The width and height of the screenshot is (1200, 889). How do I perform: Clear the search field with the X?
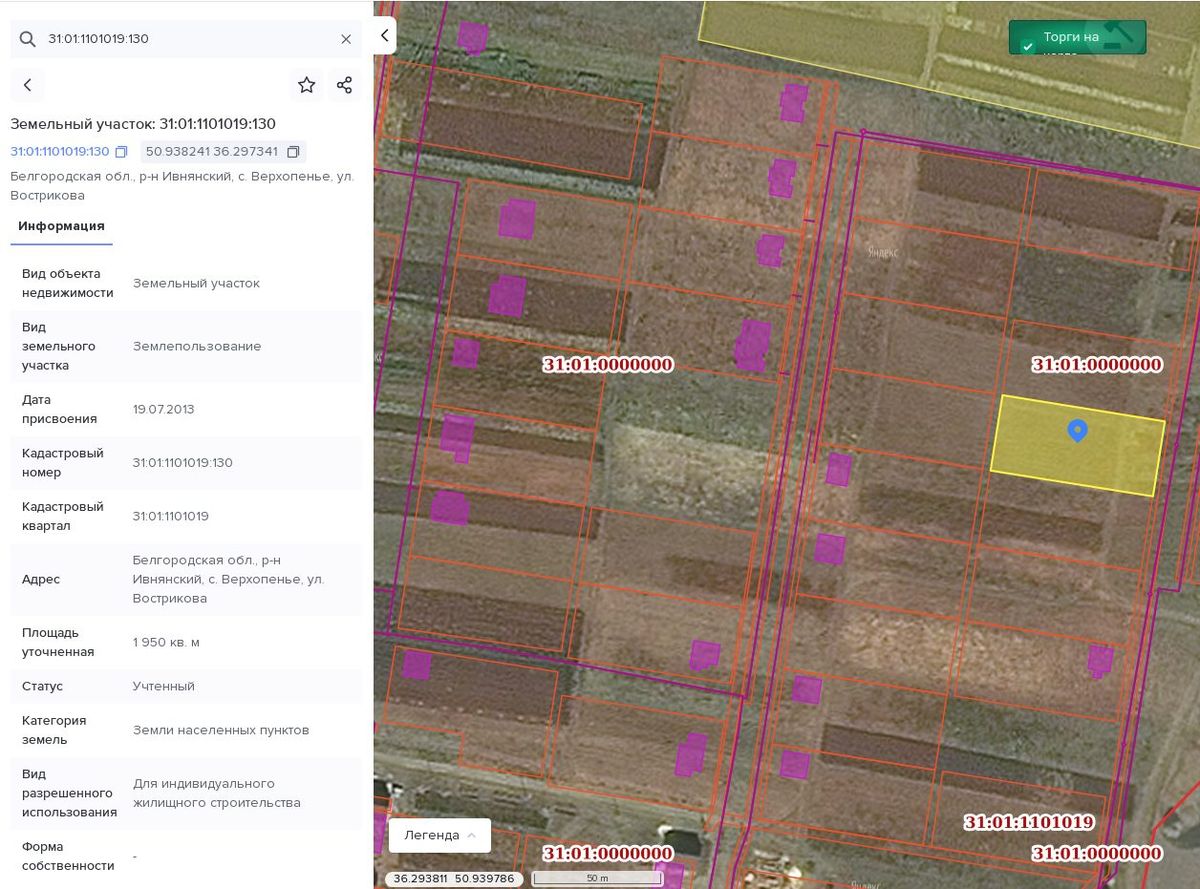[x=346, y=39]
